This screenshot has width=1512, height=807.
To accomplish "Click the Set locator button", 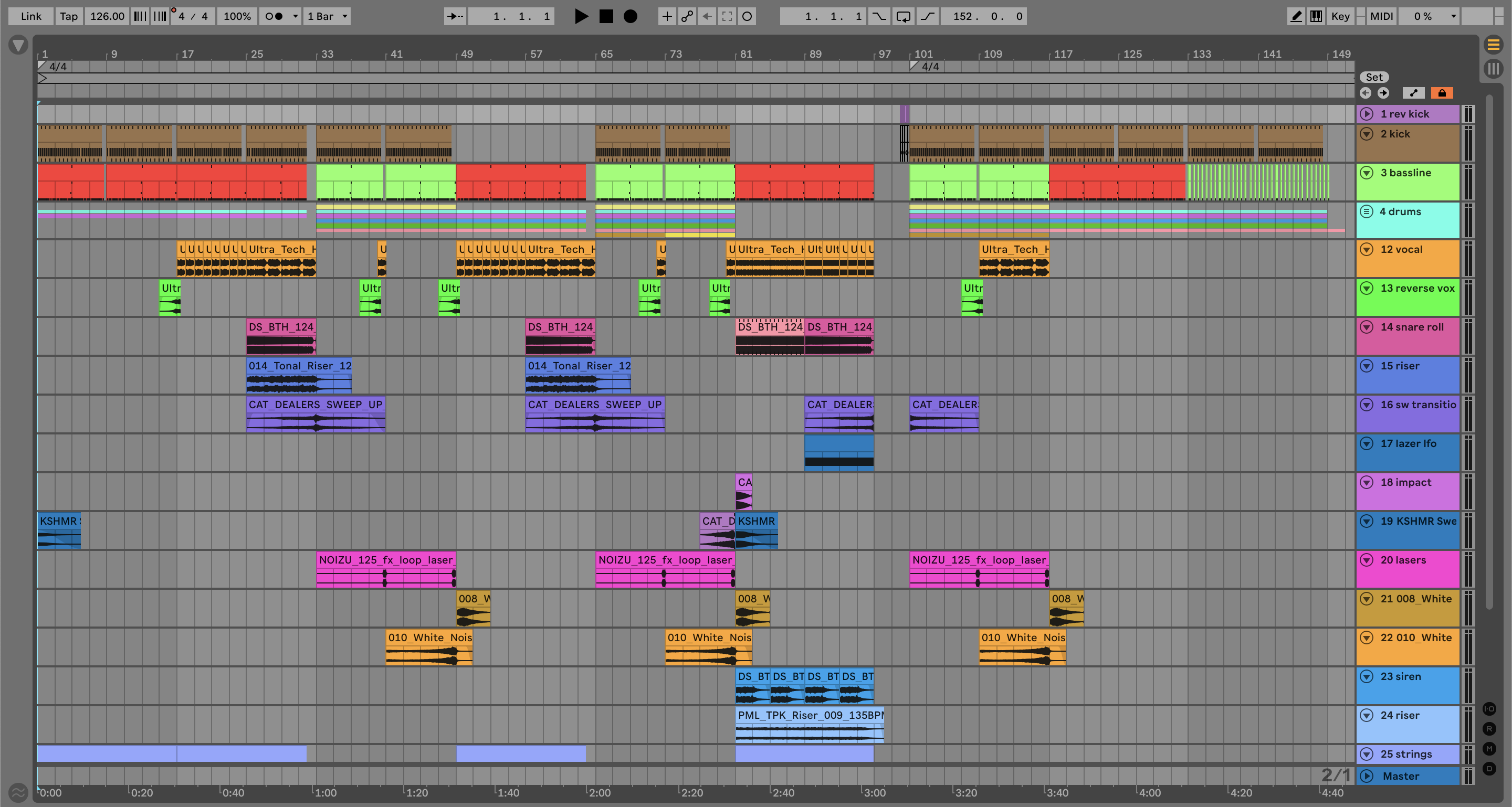I will pos(1374,77).
